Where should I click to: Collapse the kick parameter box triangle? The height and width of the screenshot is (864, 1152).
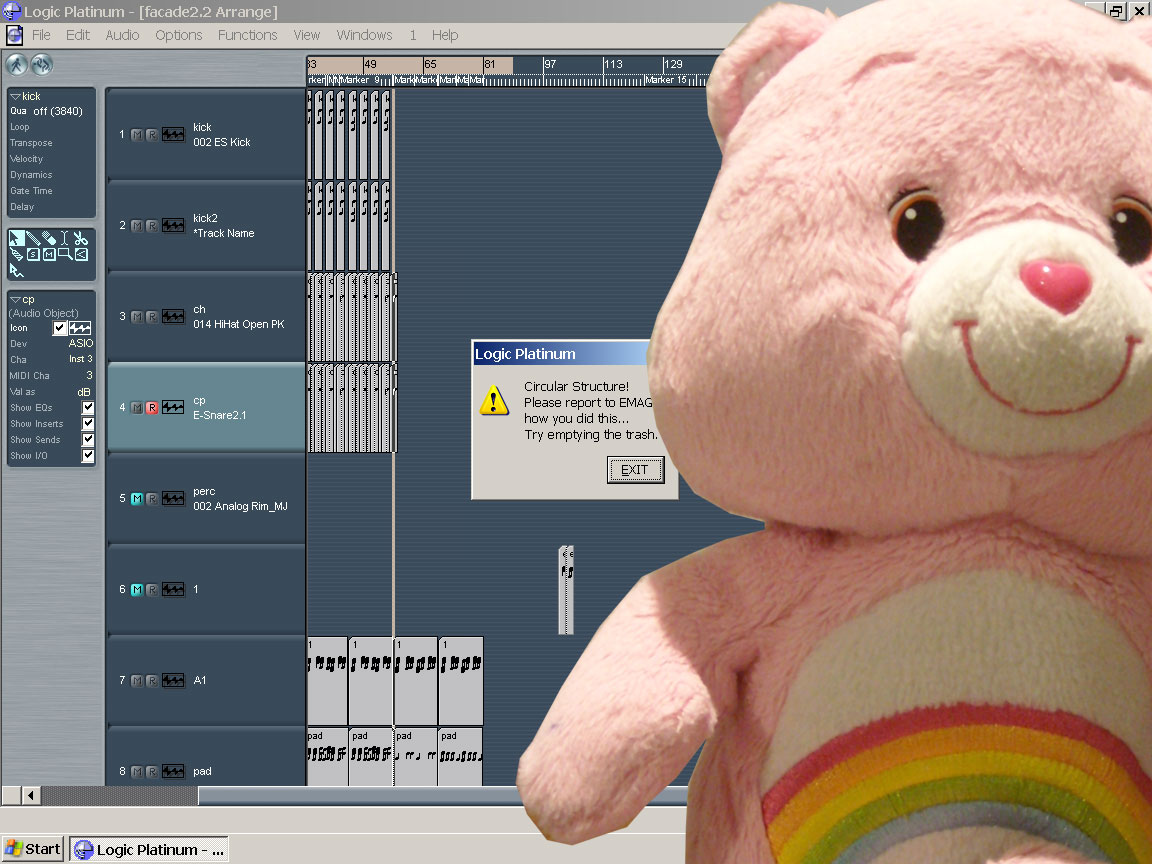click(15, 96)
